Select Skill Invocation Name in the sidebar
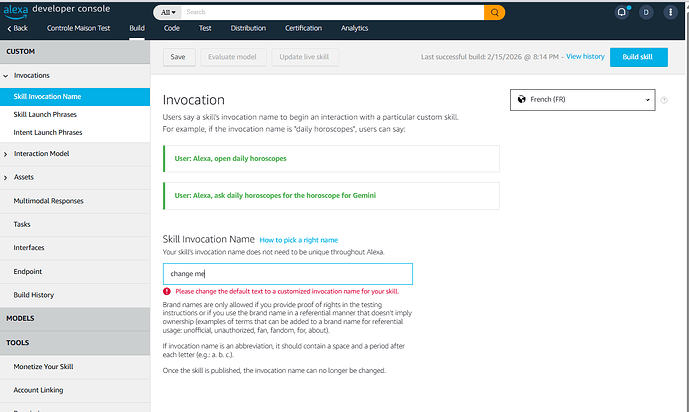Viewport: 689px width, 412px height. (x=75, y=97)
